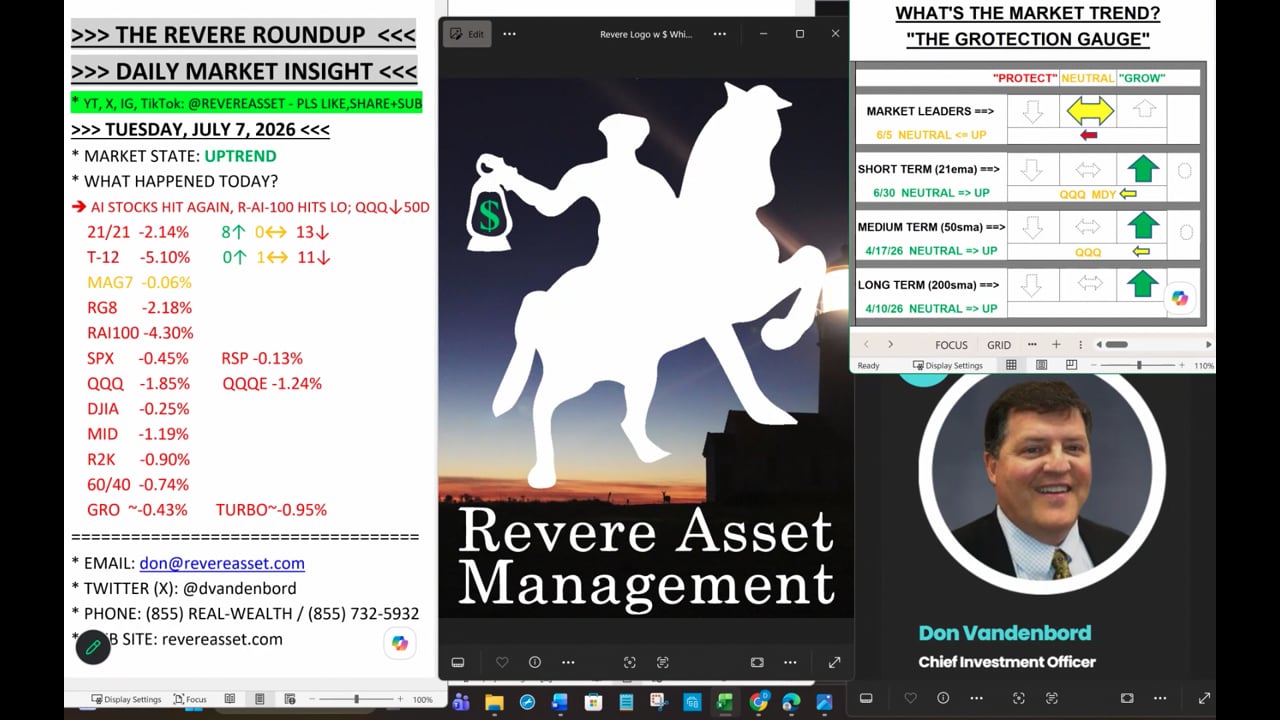The width and height of the screenshot is (1280, 720).
Task: Show more Excel sheet tabs via ellipsis
Action: [1032, 345]
